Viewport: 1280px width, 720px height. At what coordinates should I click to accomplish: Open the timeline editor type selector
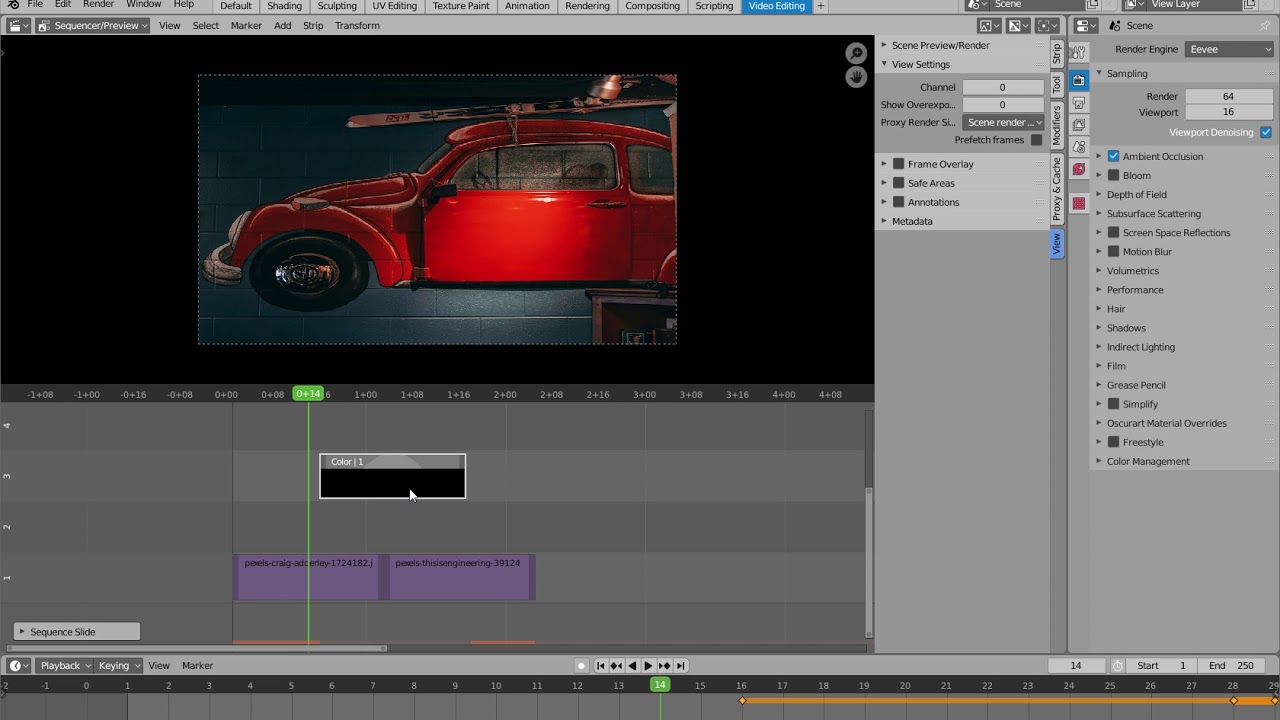click(18, 666)
